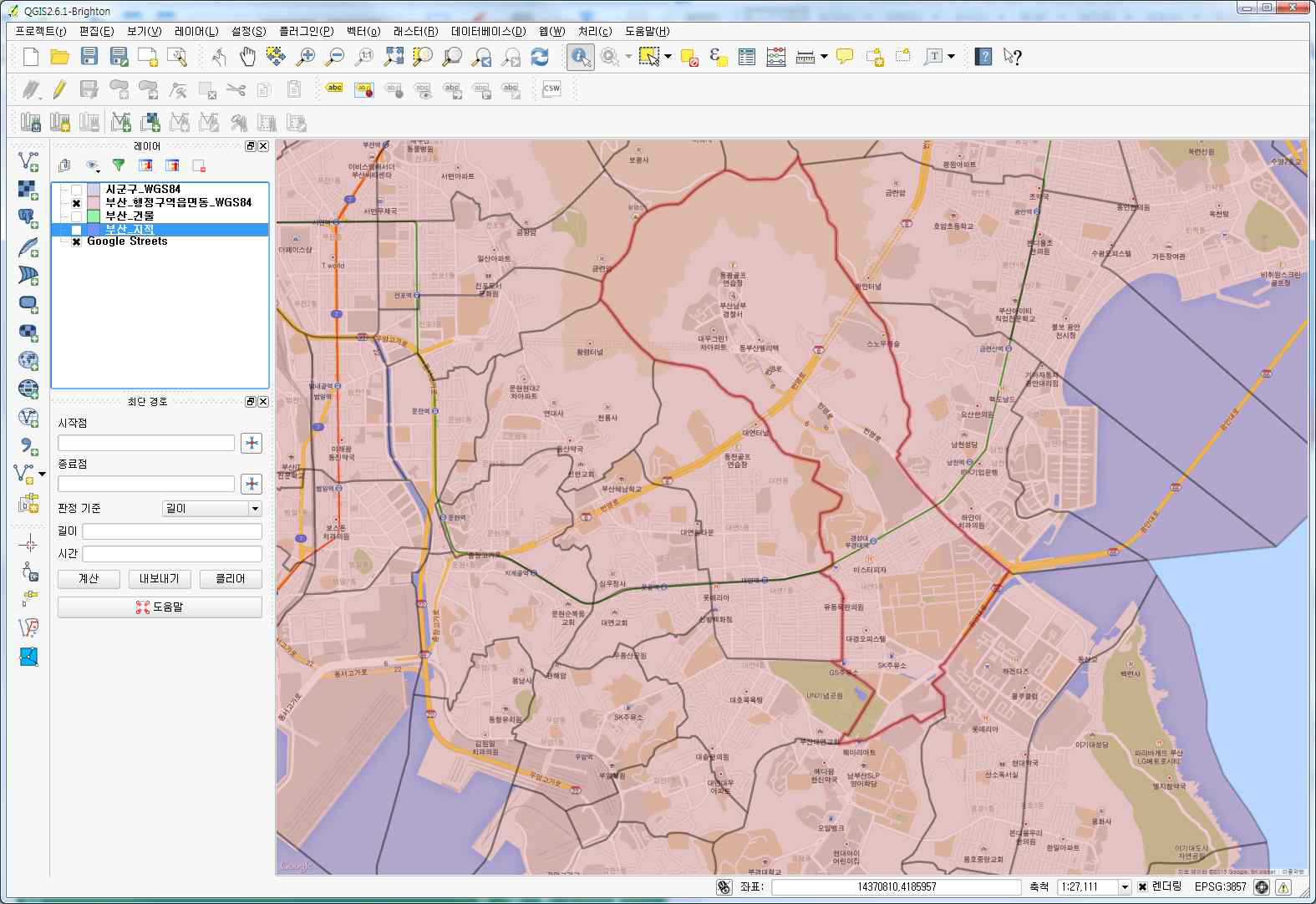This screenshot has width=1316, height=904.
Task: Click the 부산_건물 green color swatch
Action: coord(94,216)
